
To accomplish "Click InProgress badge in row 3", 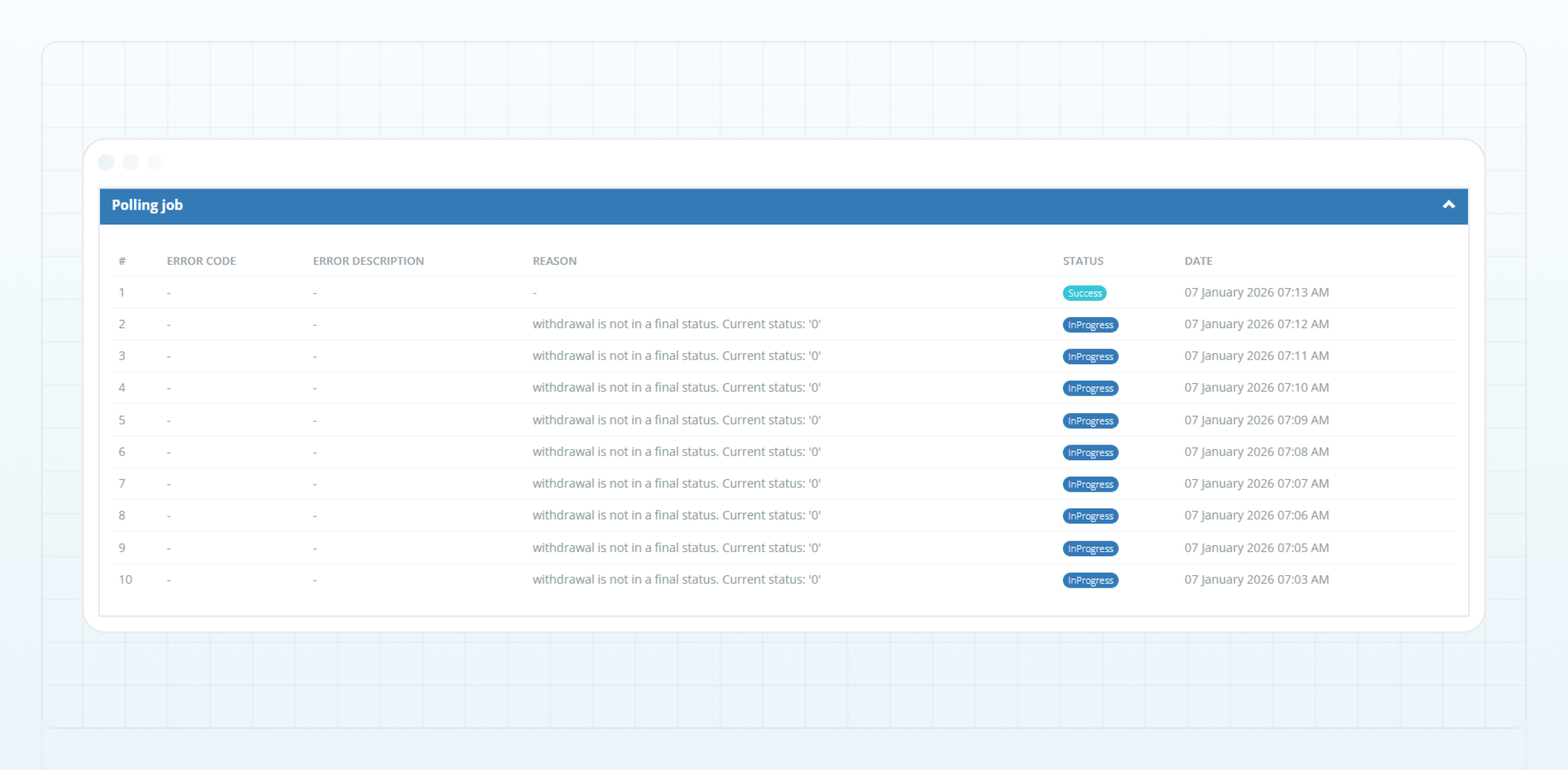I will point(1090,357).
